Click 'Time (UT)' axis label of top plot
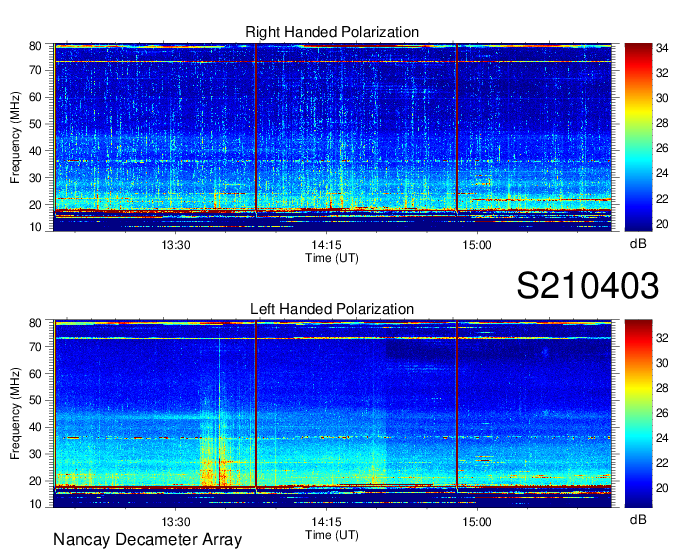680x552 pixels. (332, 258)
